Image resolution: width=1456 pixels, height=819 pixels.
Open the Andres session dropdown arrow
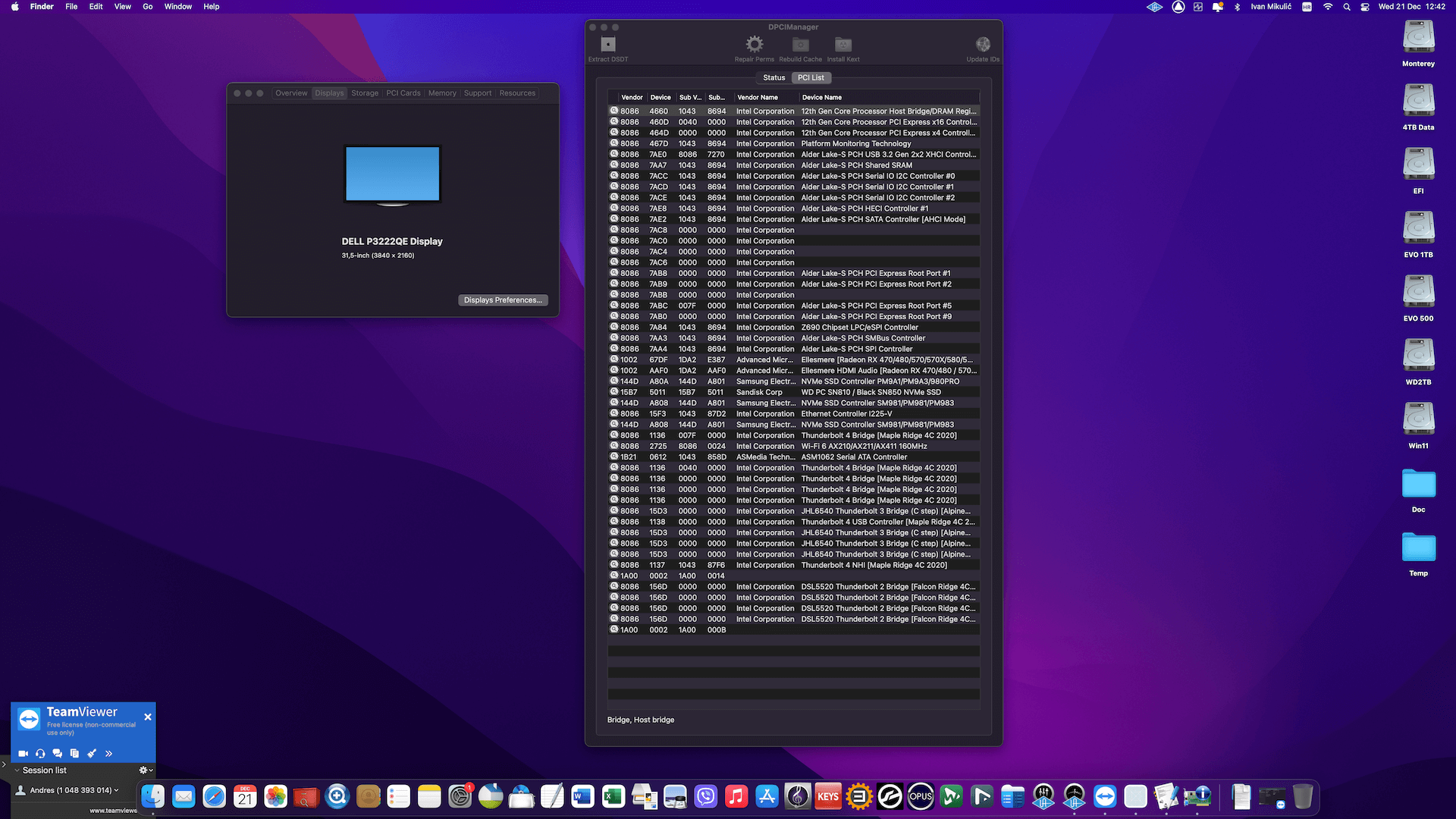pyautogui.click(x=116, y=790)
